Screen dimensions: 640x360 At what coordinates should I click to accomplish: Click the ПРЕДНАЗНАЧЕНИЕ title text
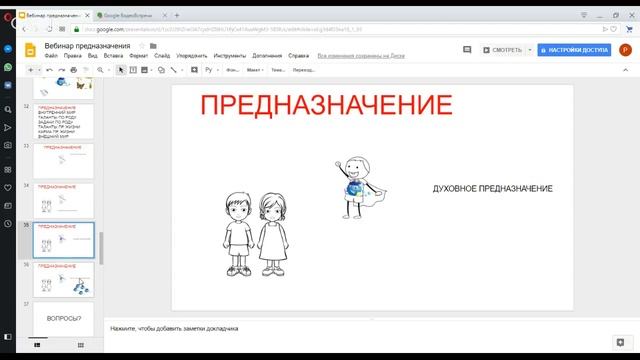pyautogui.click(x=327, y=105)
